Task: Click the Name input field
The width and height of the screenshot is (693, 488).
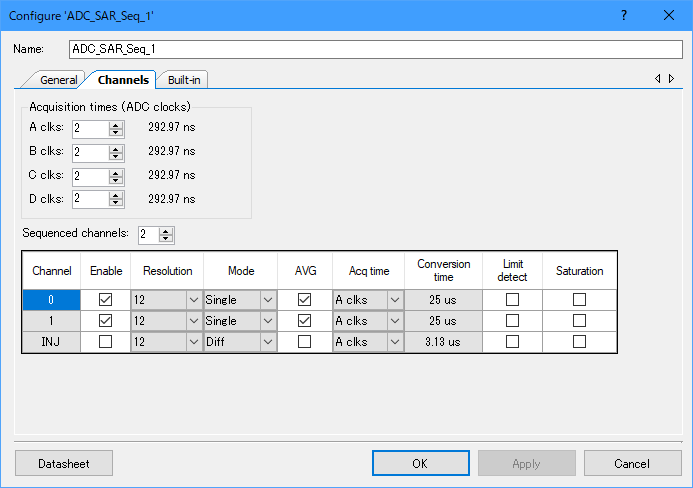Action: tap(375, 49)
